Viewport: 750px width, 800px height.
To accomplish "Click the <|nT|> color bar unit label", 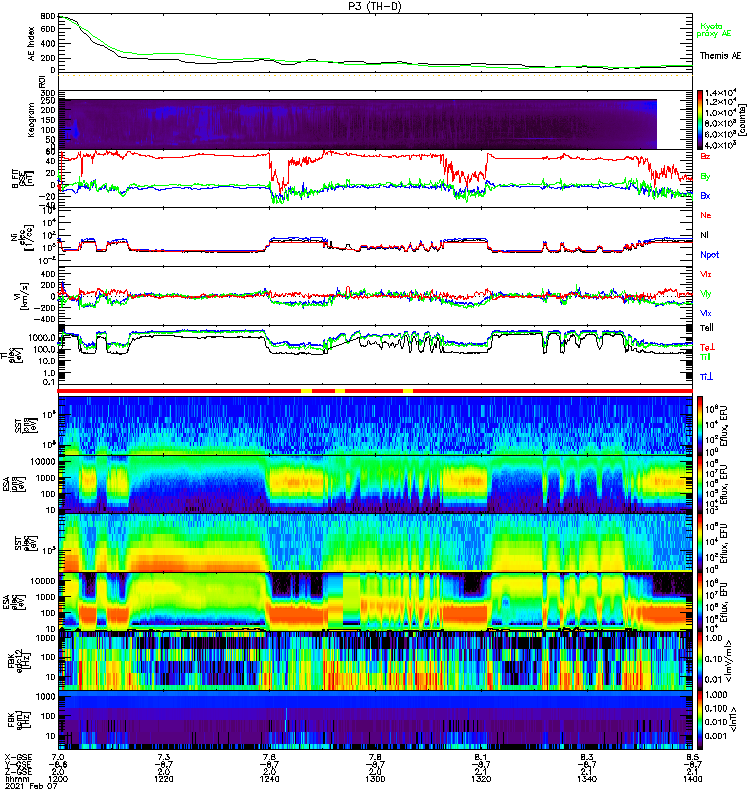I will (736, 719).
